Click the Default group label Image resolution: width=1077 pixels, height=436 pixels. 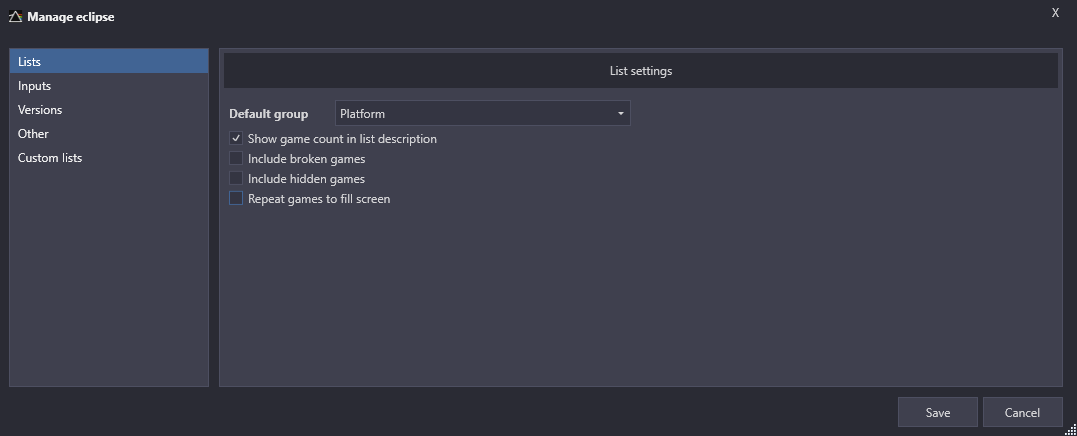coord(269,114)
